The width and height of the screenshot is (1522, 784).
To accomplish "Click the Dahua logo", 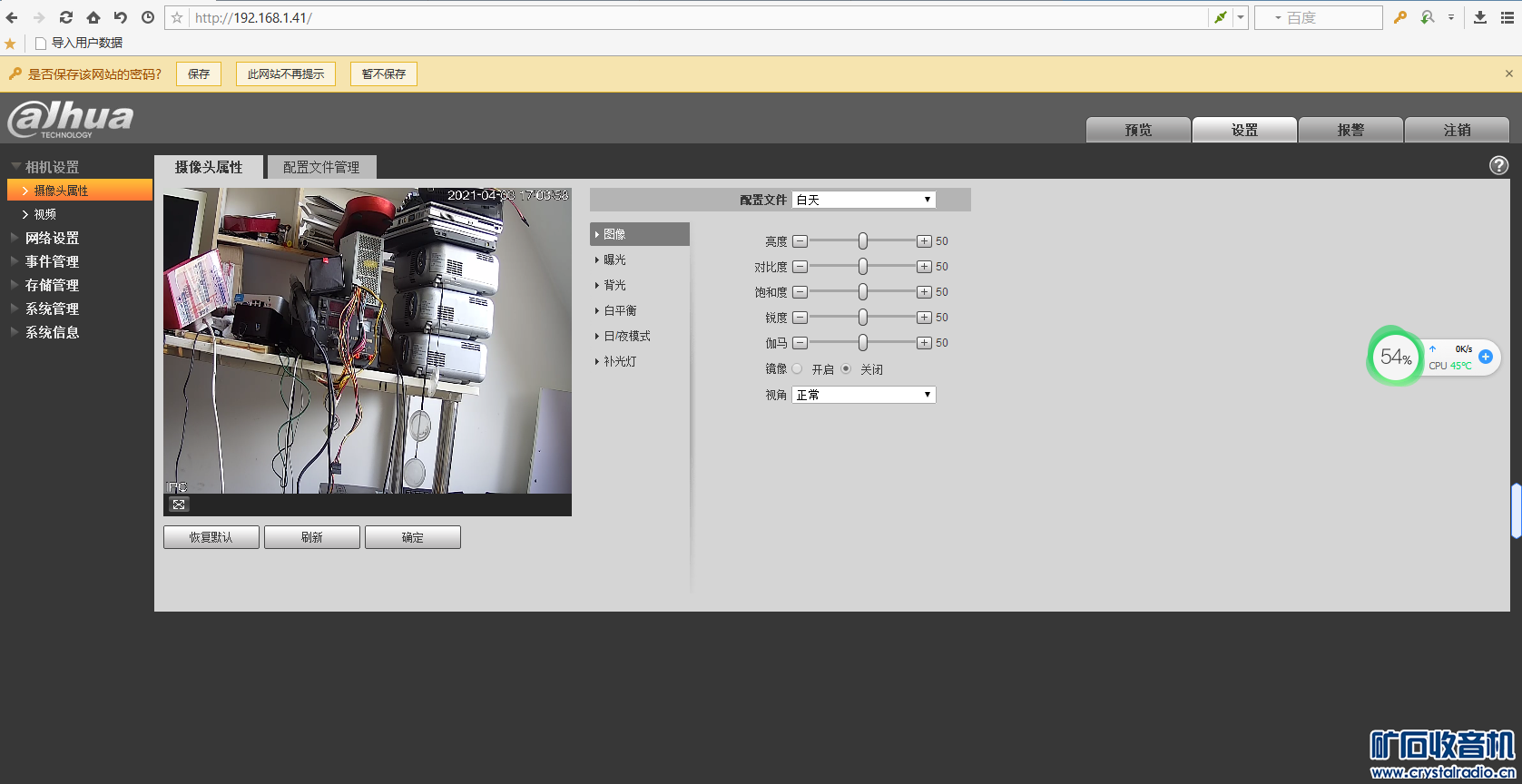I will point(71,119).
